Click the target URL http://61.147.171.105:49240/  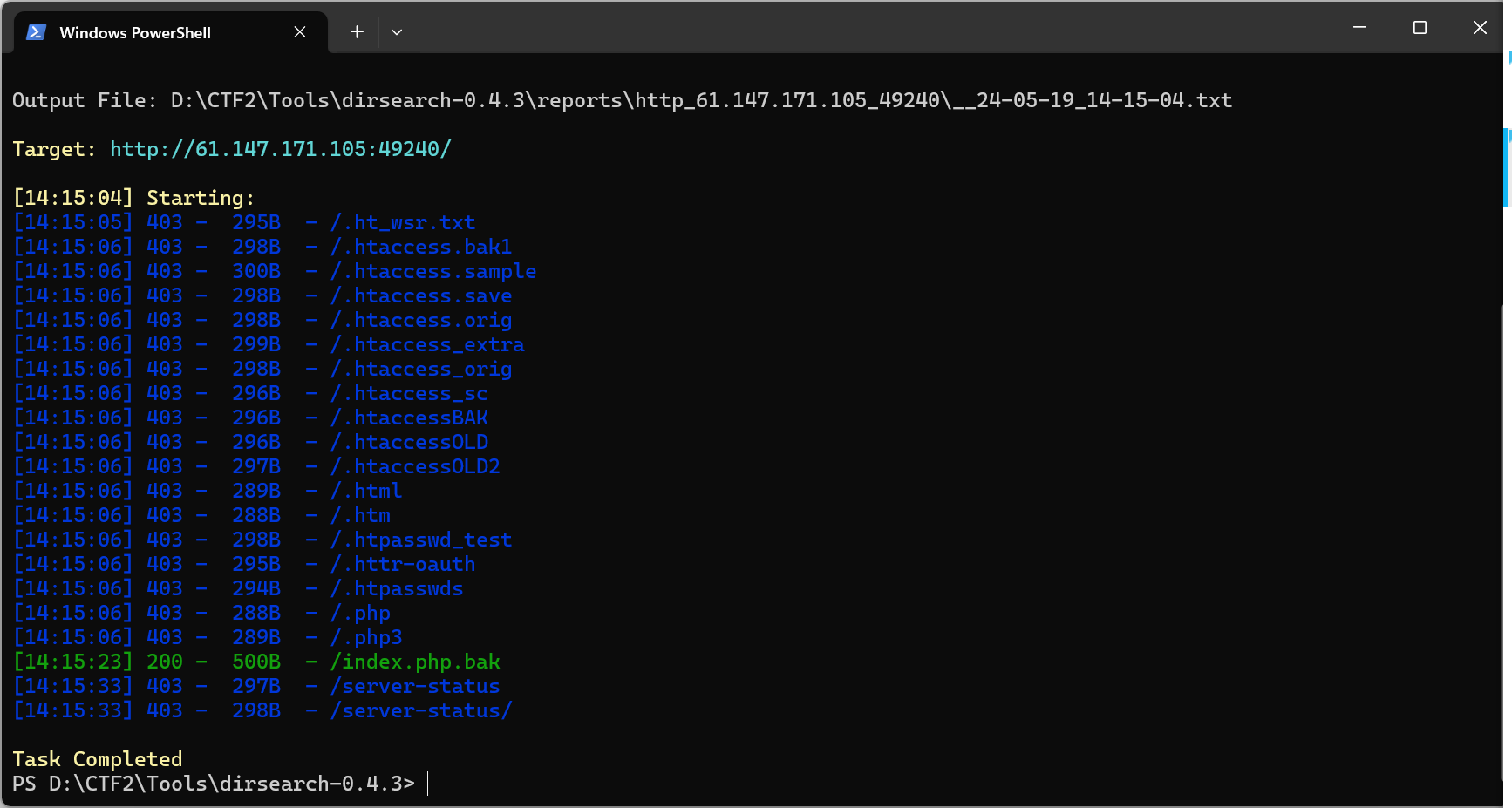(x=281, y=149)
